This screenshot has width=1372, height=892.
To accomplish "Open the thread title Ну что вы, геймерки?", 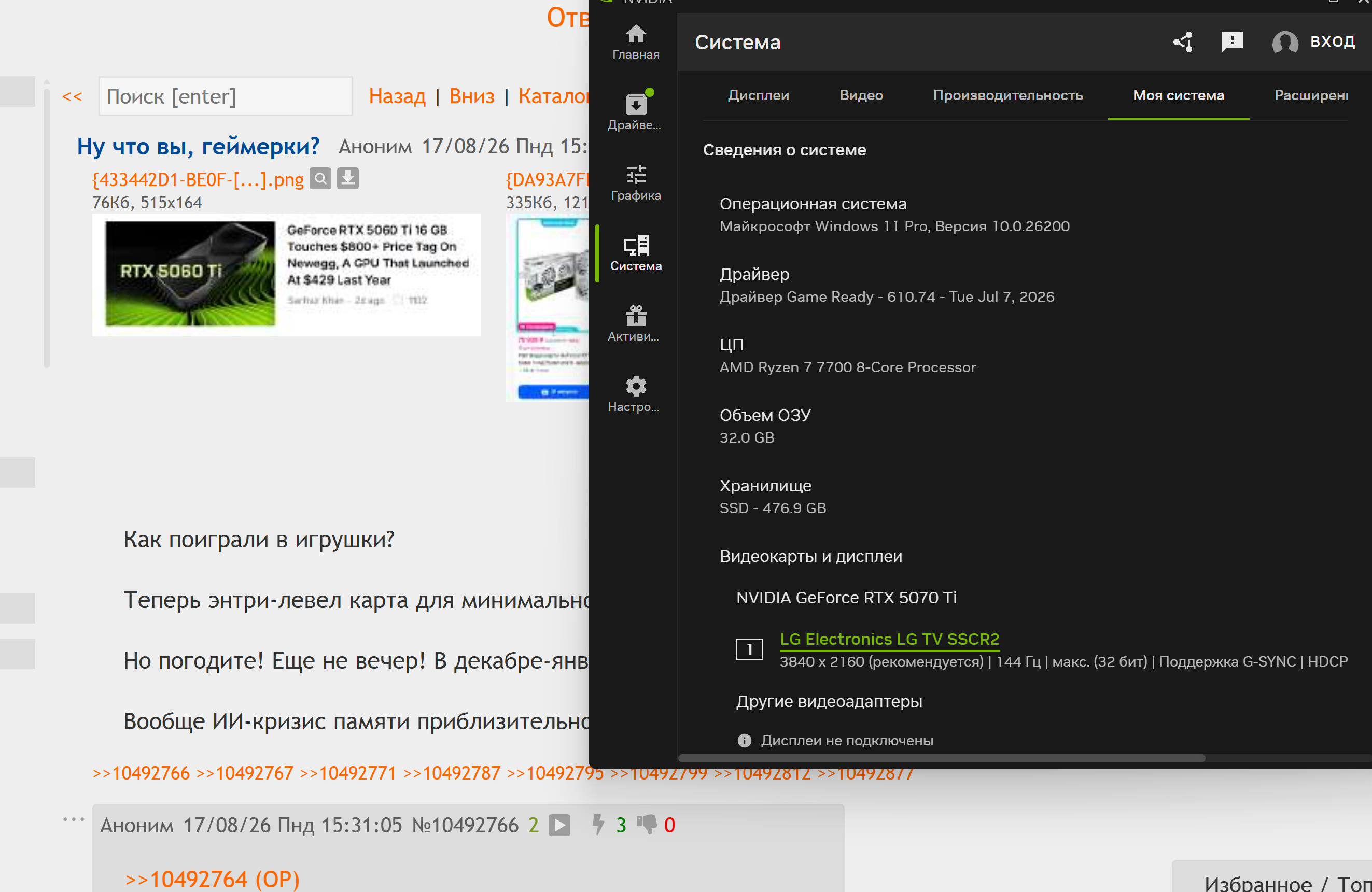I will [x=198, y=146].
